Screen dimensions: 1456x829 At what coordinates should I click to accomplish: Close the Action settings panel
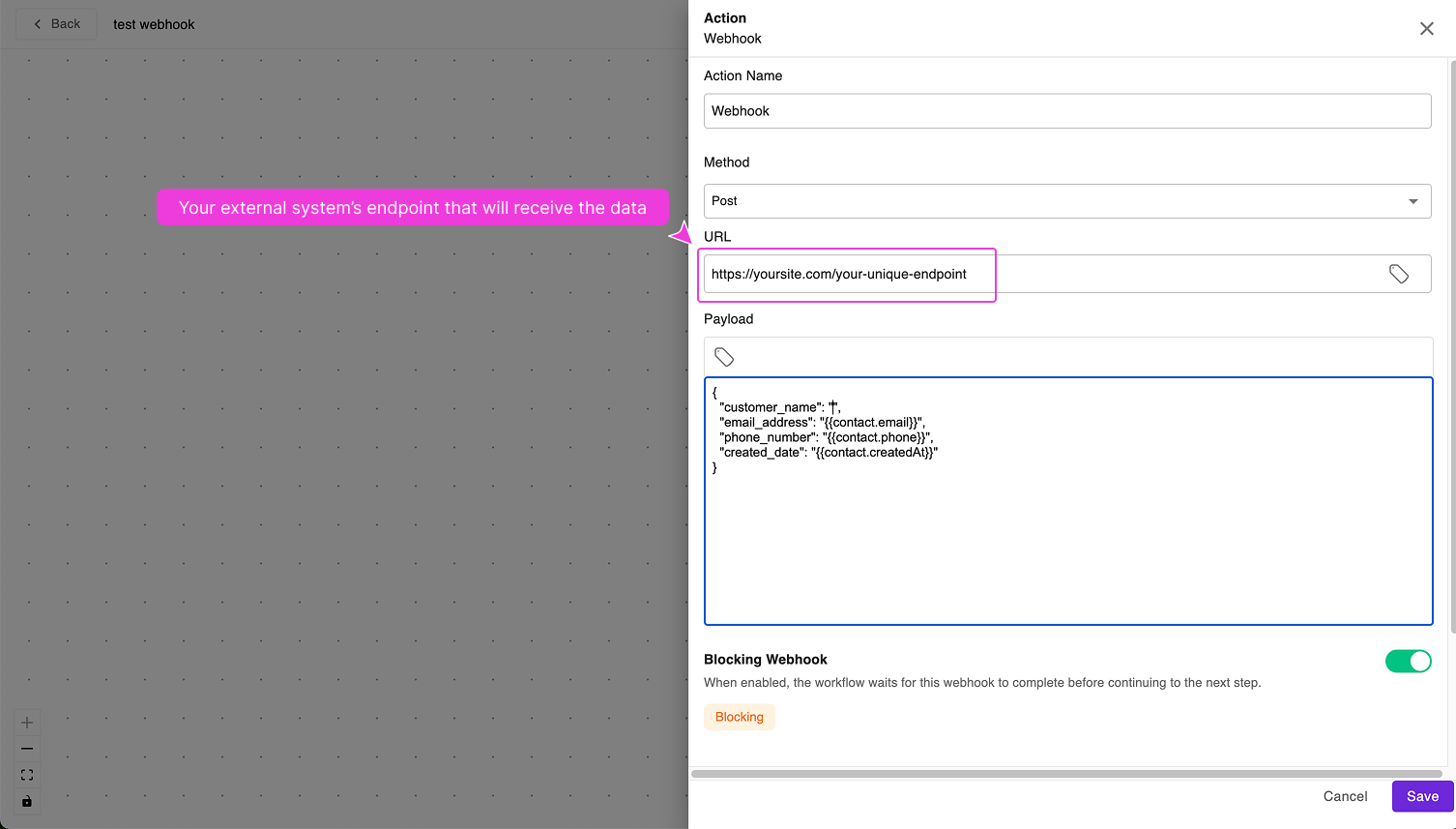point(1427,28)
